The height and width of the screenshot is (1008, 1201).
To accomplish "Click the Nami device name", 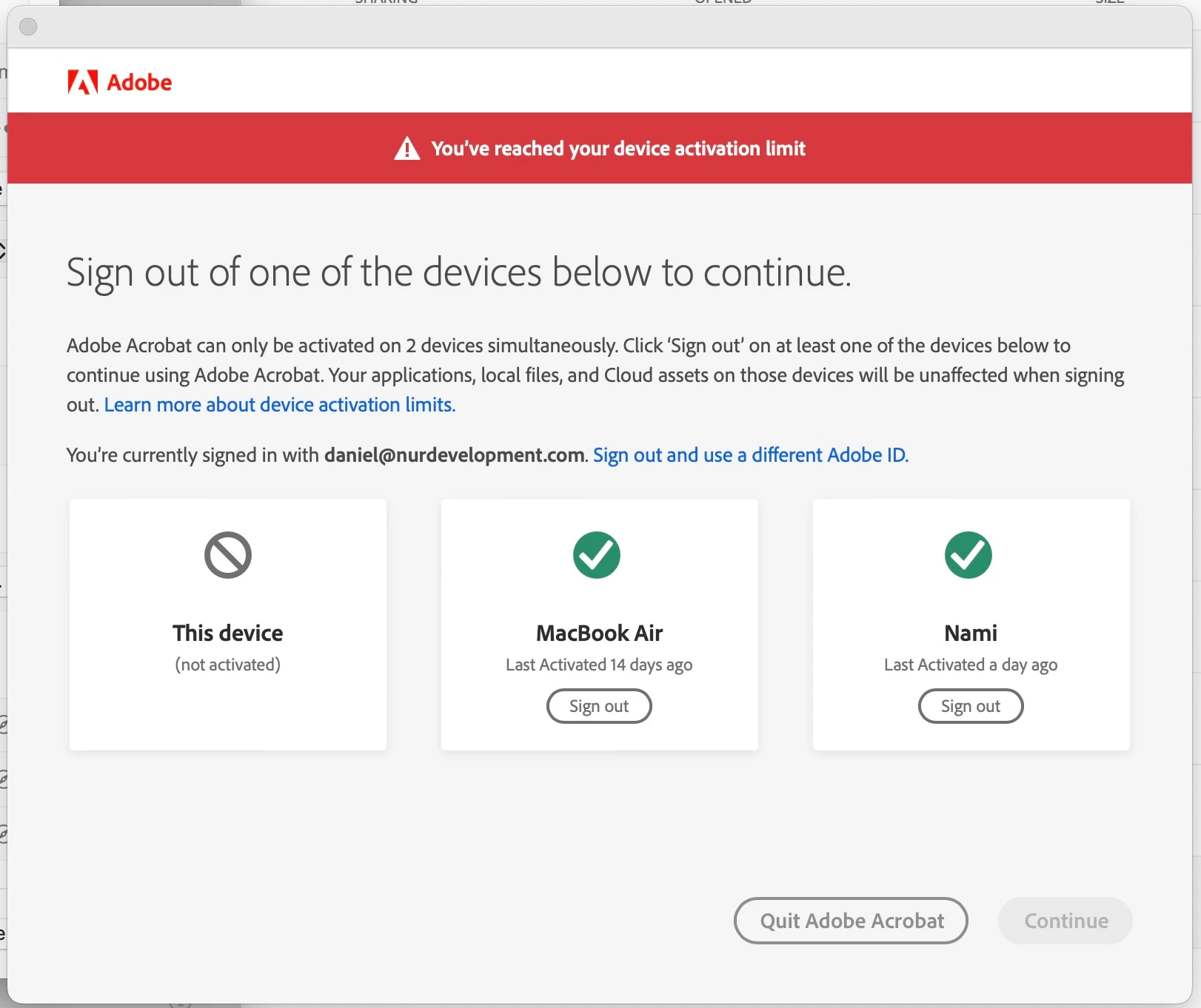I will (x=971, y=634).
